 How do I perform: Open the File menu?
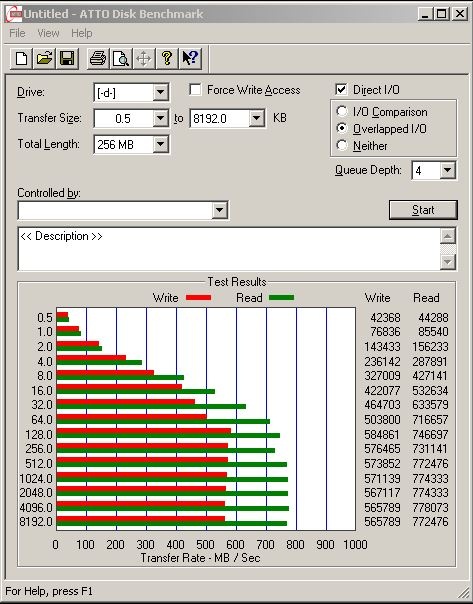(17, 33)
